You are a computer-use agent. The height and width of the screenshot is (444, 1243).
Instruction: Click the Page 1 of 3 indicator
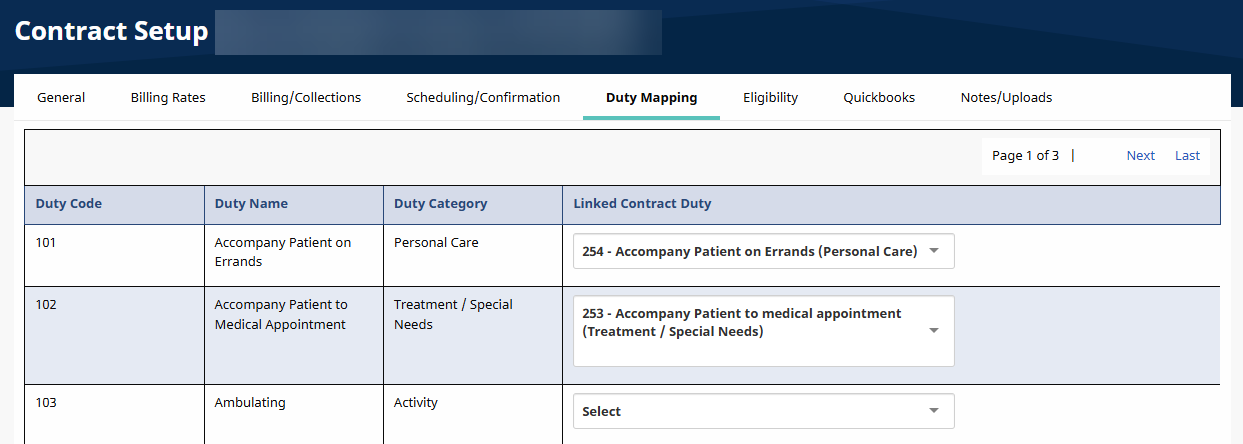click(x=1025, y=156)
